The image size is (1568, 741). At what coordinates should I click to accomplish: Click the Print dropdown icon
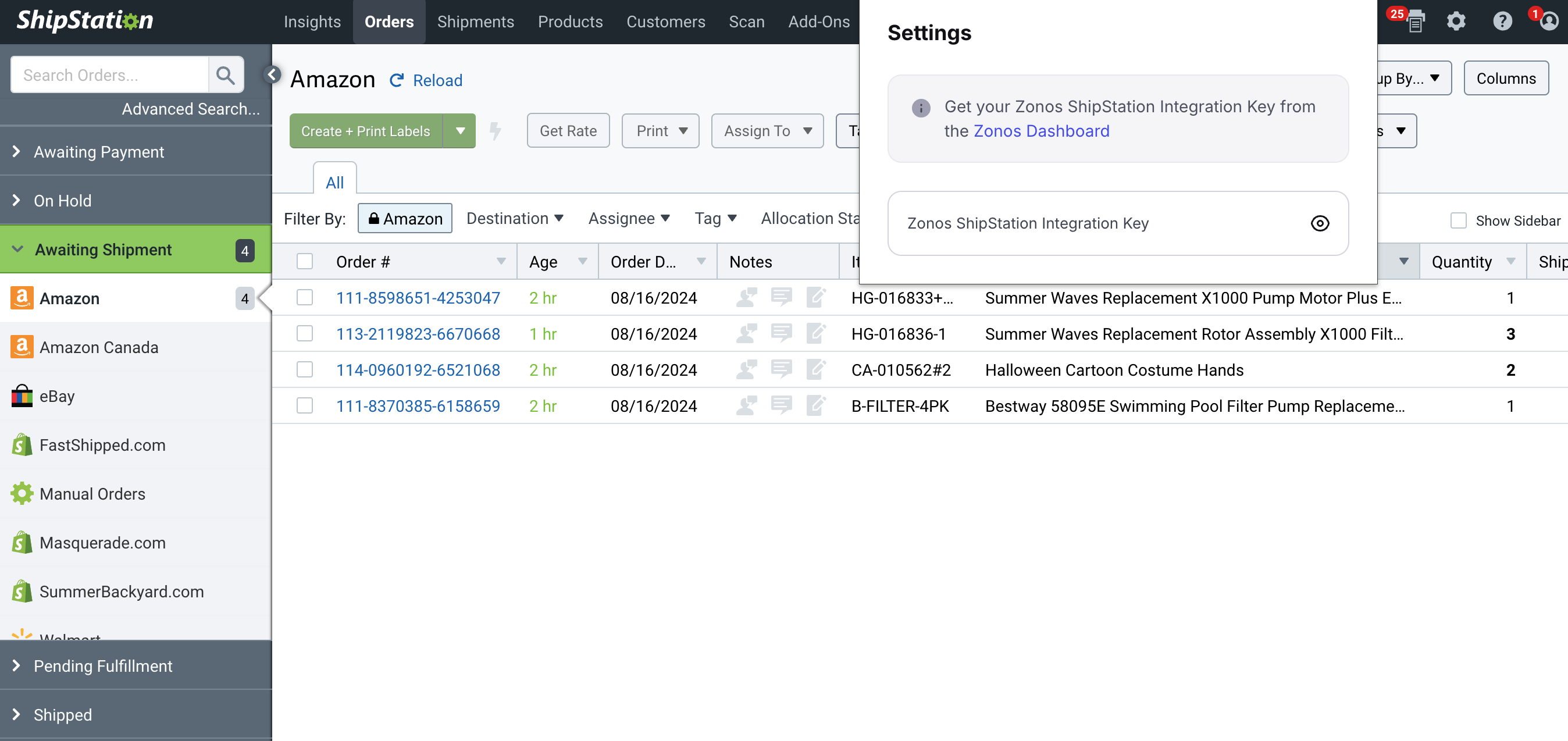click(683, 130)
